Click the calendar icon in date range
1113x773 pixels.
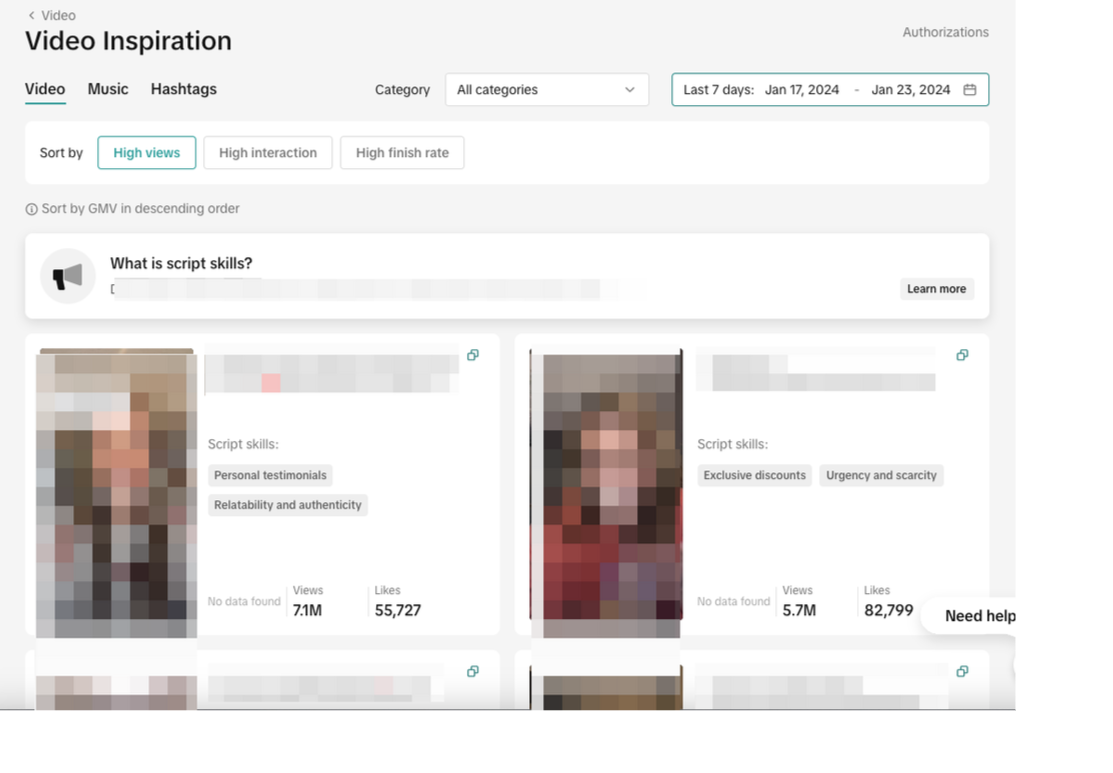click(969, 90)
